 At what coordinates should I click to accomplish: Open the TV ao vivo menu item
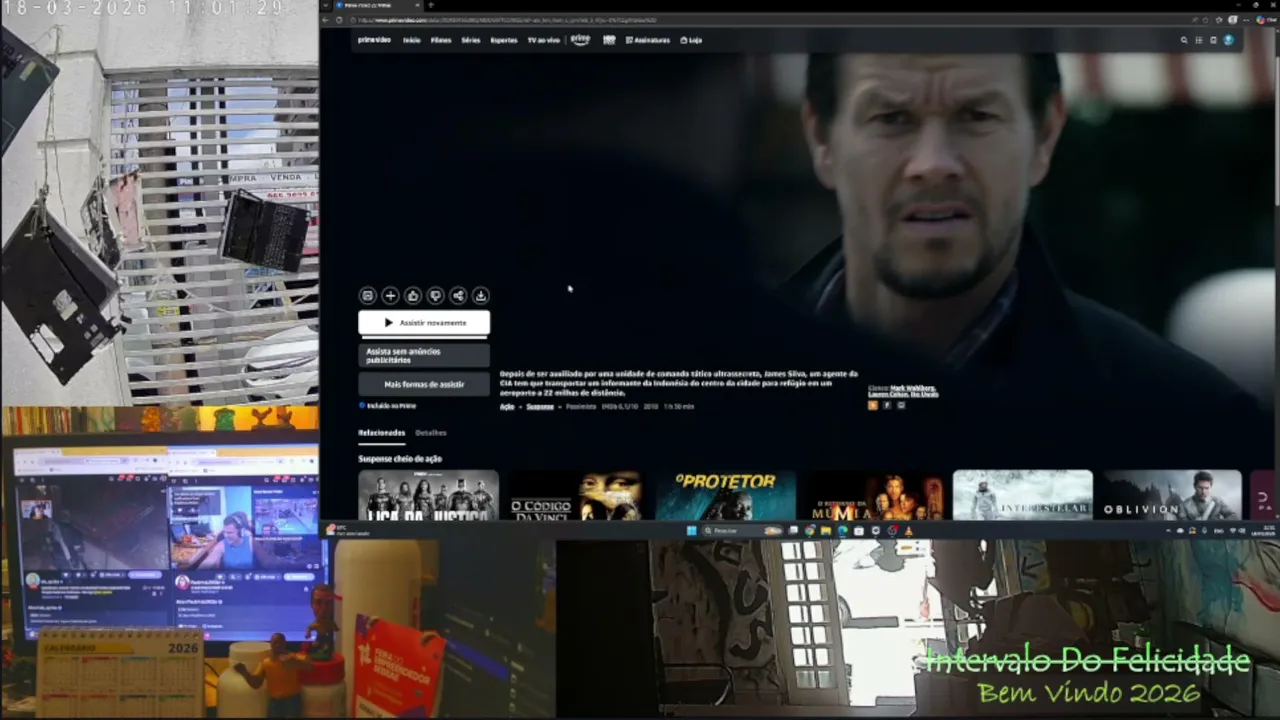click(x=544, y=40)
